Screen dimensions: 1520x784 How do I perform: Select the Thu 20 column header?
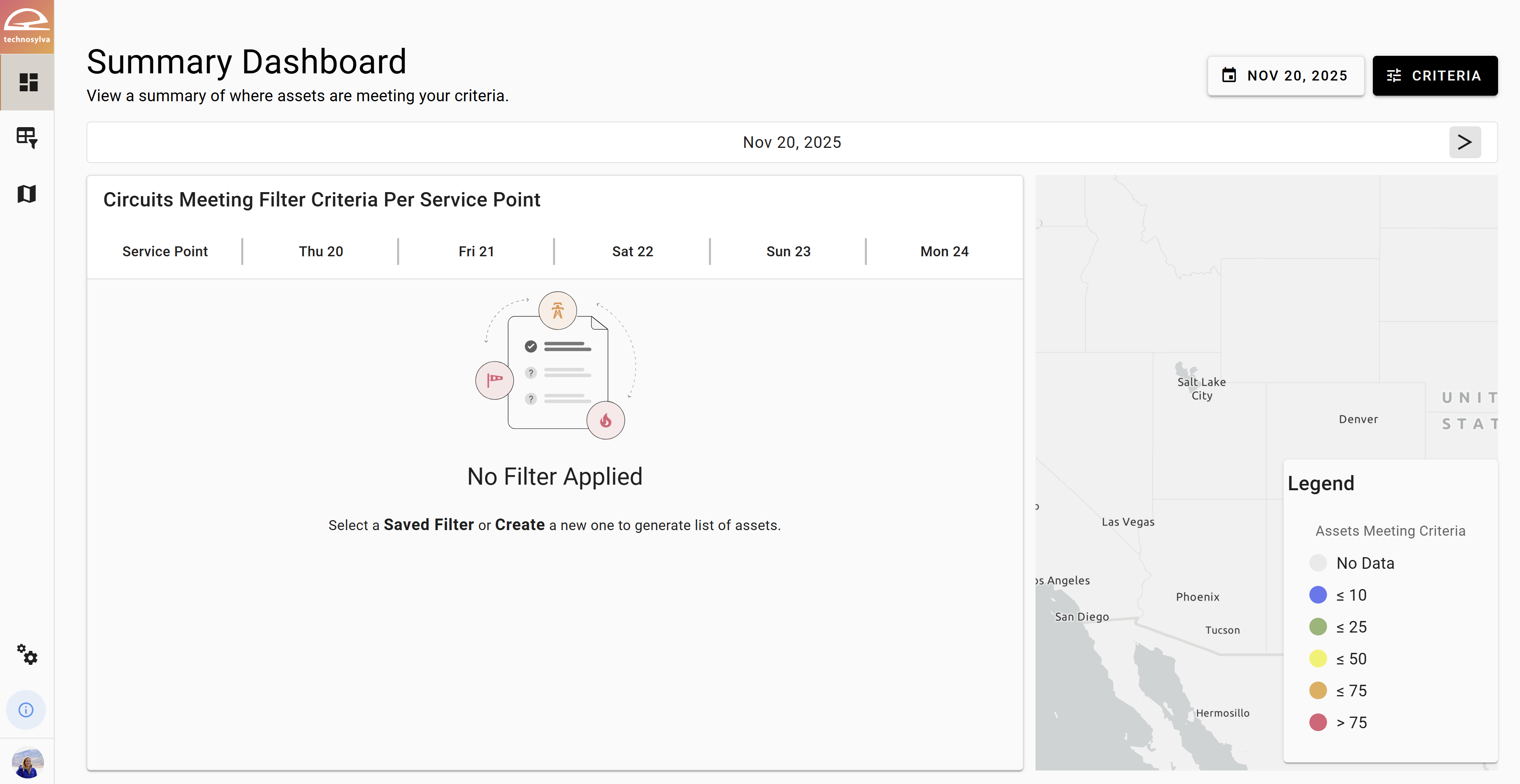point(321,252)
